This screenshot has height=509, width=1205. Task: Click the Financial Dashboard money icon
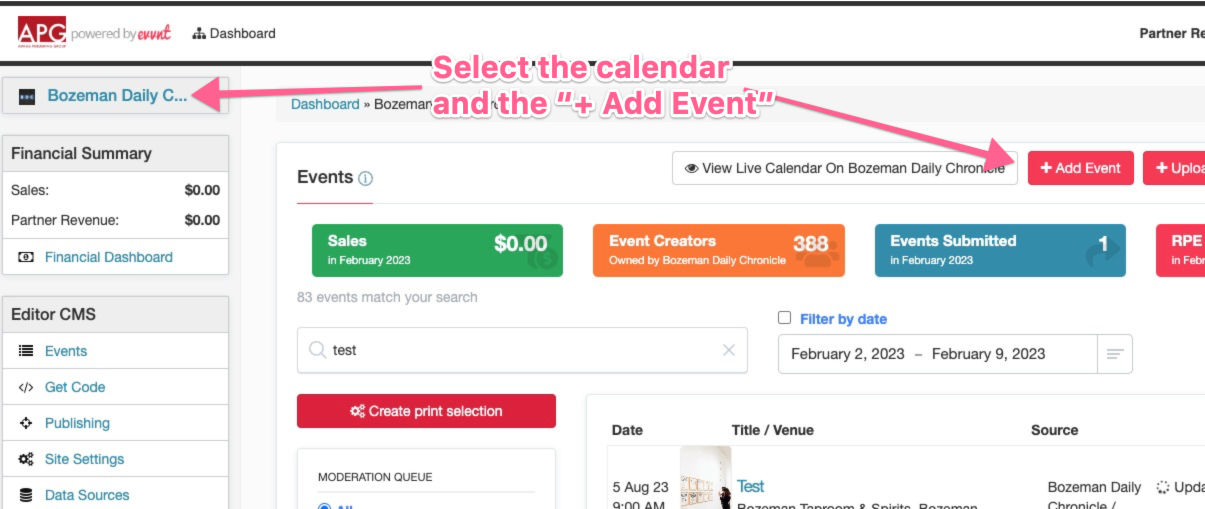pyautogui.click(x=26, y=257)
